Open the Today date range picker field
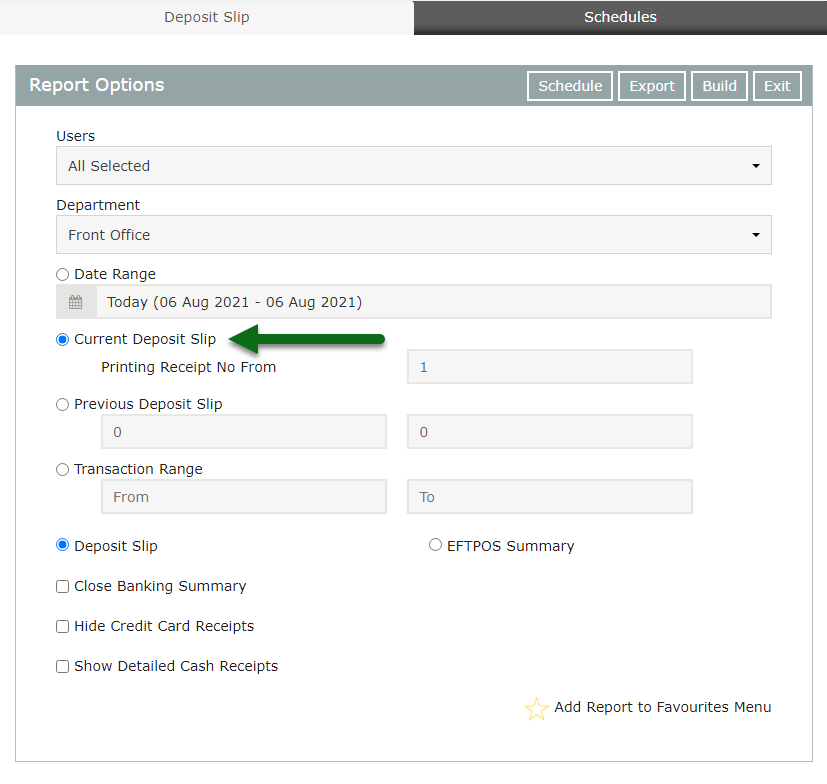 click(x=434, y=302)
